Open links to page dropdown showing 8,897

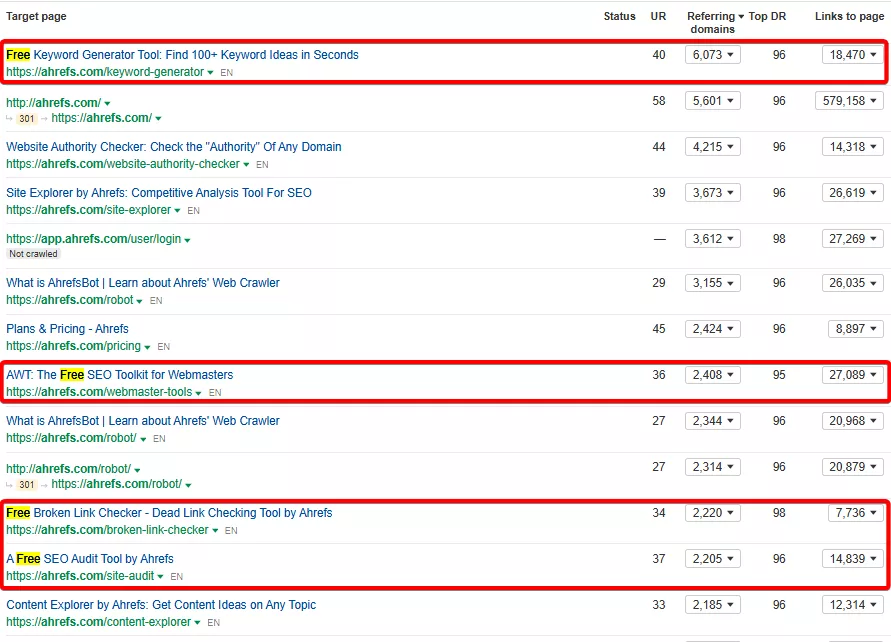pos(856,329)
